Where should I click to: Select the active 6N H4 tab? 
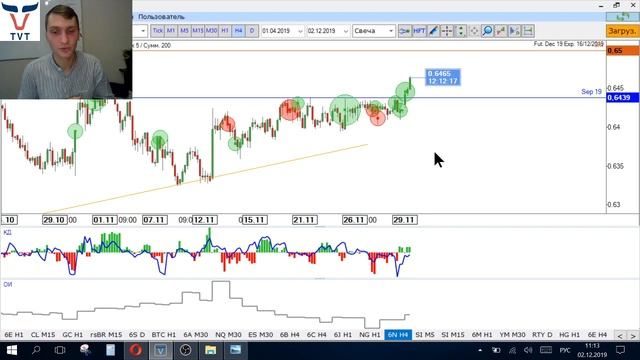tap(398, 335)
